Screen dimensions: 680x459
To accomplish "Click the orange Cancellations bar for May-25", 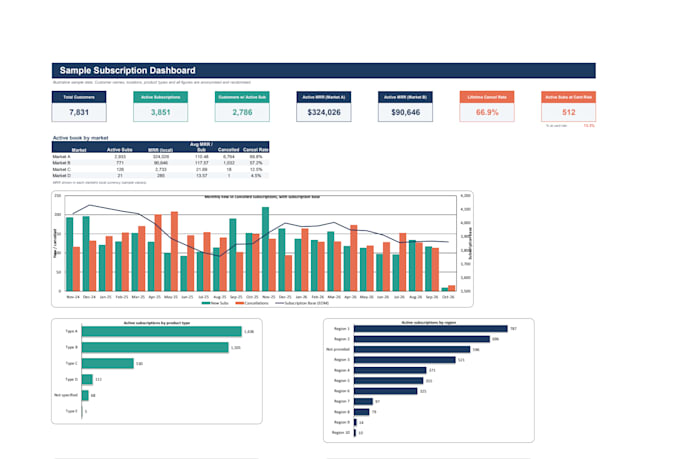I will (174, 251).
